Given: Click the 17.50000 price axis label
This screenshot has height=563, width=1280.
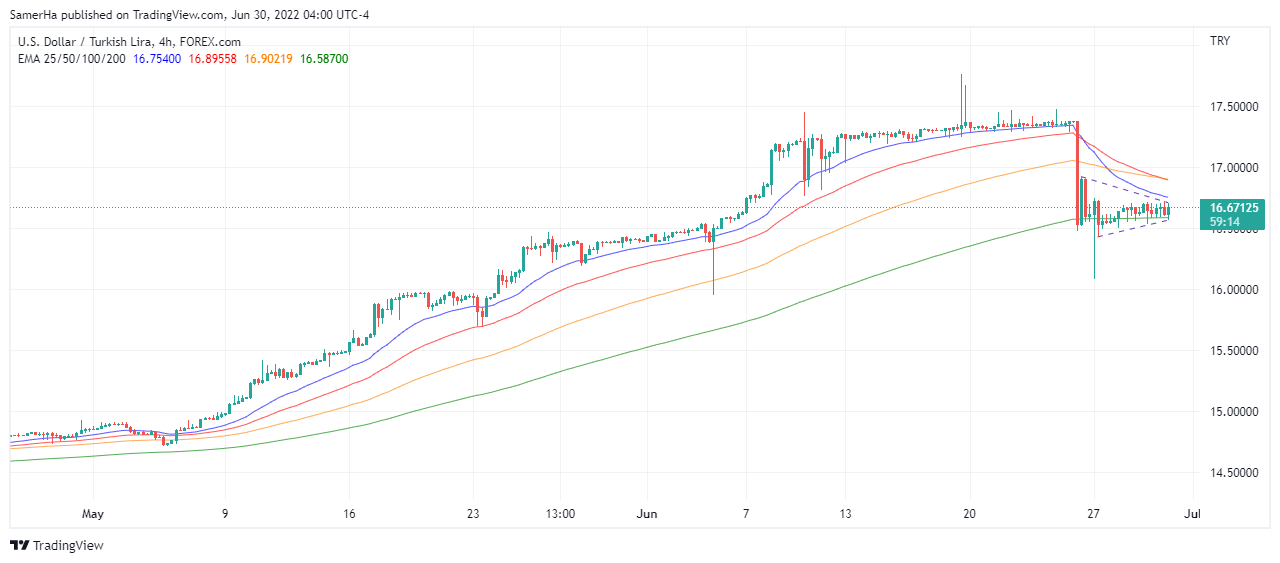Looking at the screenshot, I should tap(1231, 106).
